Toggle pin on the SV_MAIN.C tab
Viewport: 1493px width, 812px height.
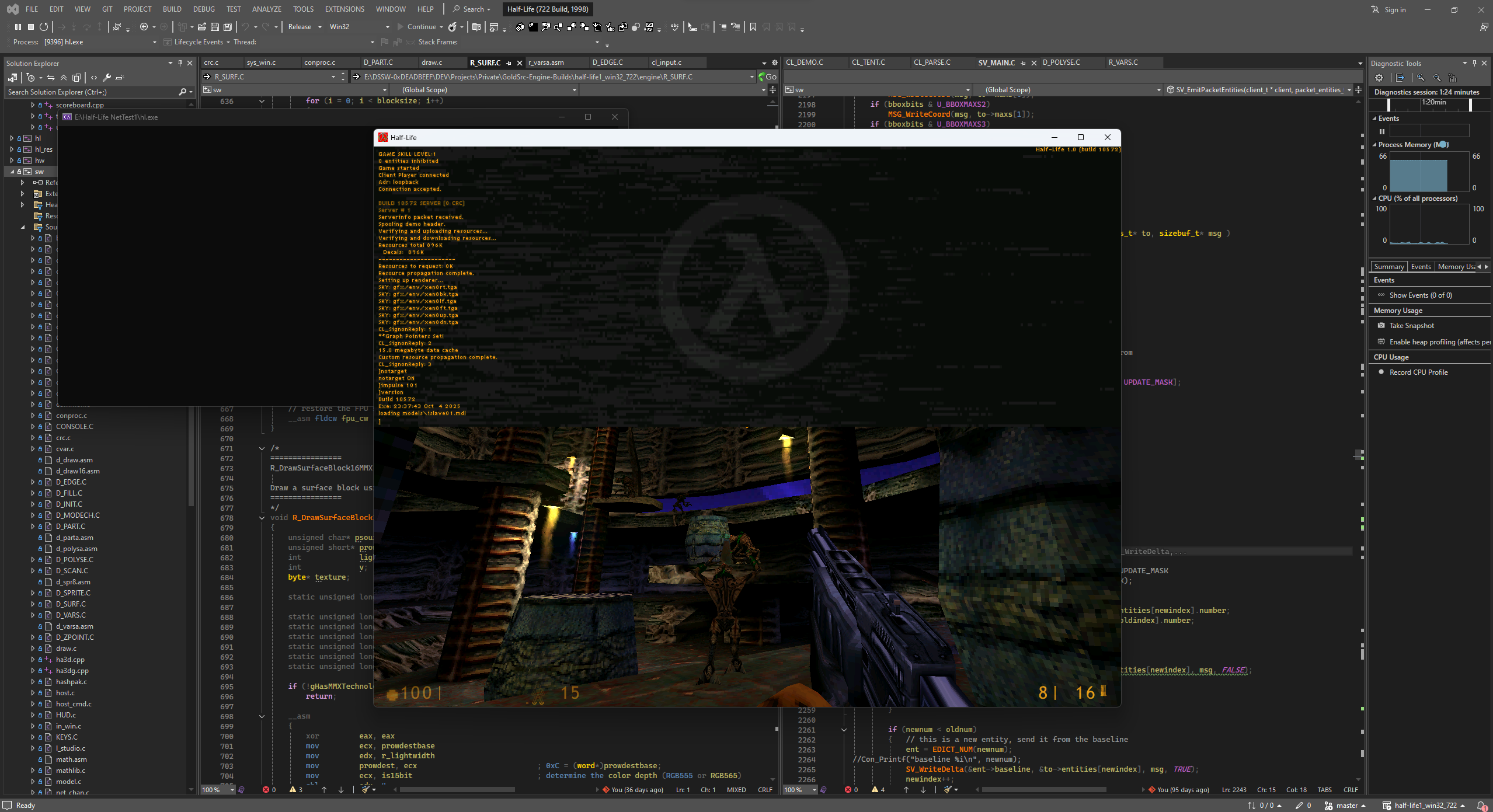click(1023, 63)
